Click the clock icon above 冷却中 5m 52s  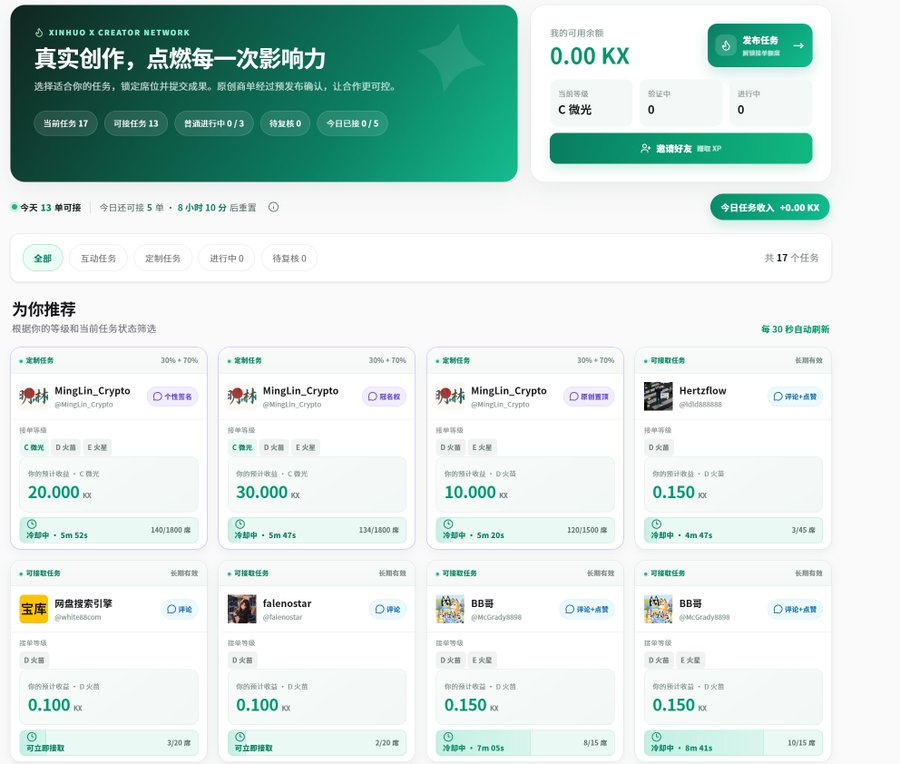click(x=32, y=524)
